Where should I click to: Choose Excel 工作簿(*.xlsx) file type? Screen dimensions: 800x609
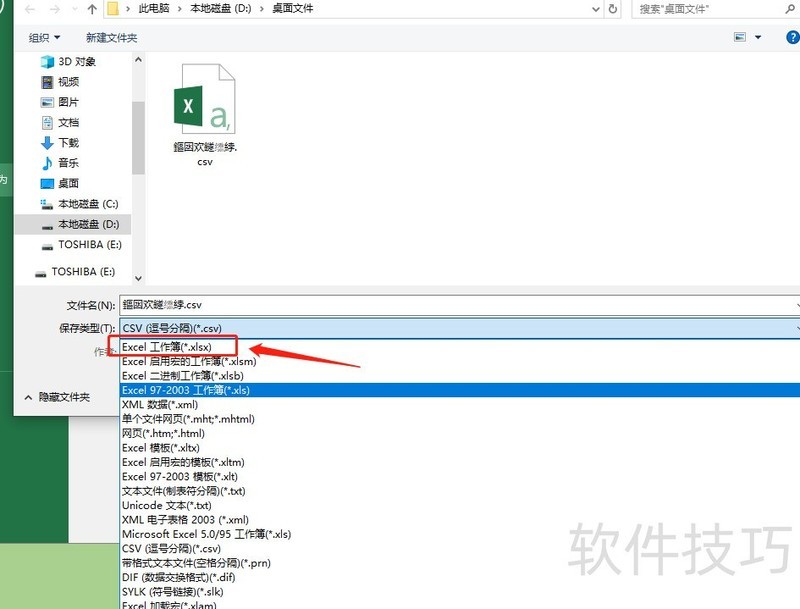pos(460,347)
